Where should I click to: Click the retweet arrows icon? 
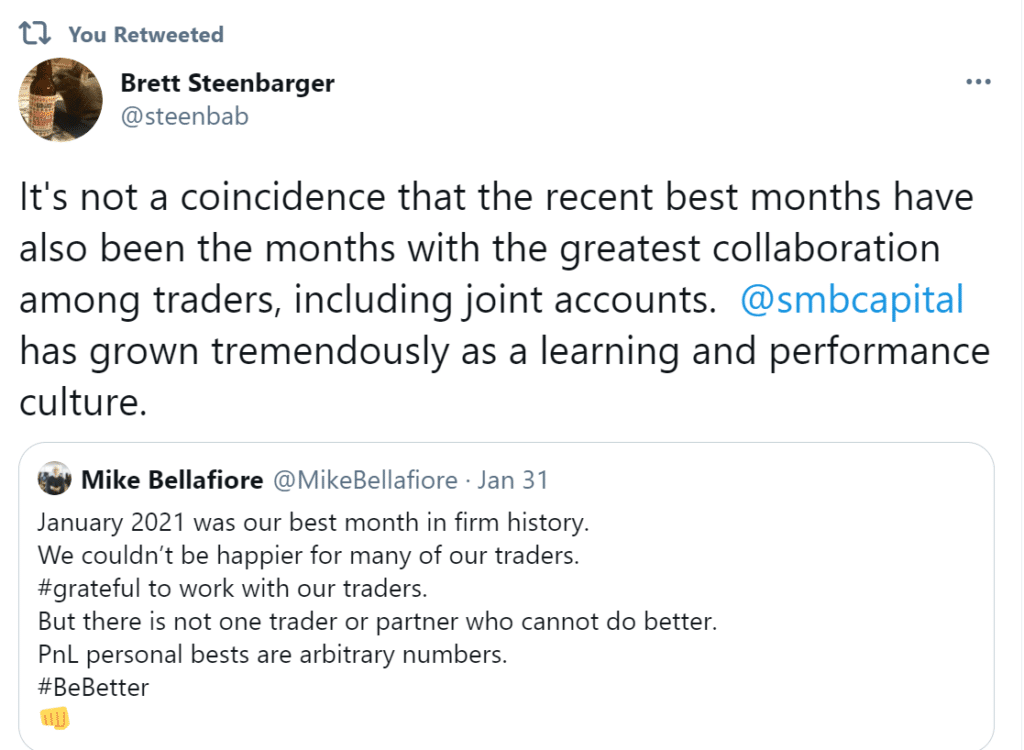coord(35,33)
